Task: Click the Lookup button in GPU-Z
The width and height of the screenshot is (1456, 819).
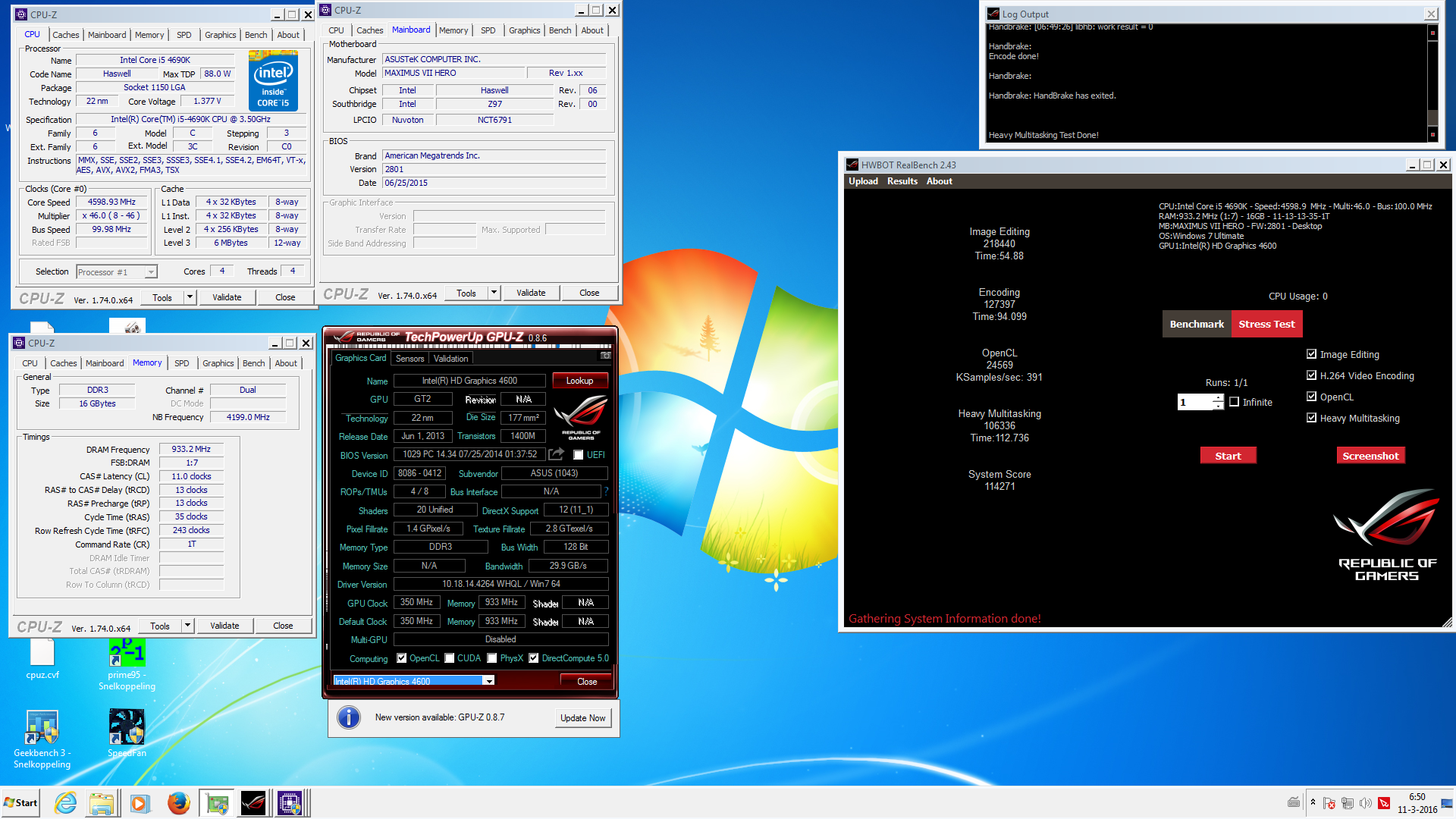Action: (x=580, y=381)
